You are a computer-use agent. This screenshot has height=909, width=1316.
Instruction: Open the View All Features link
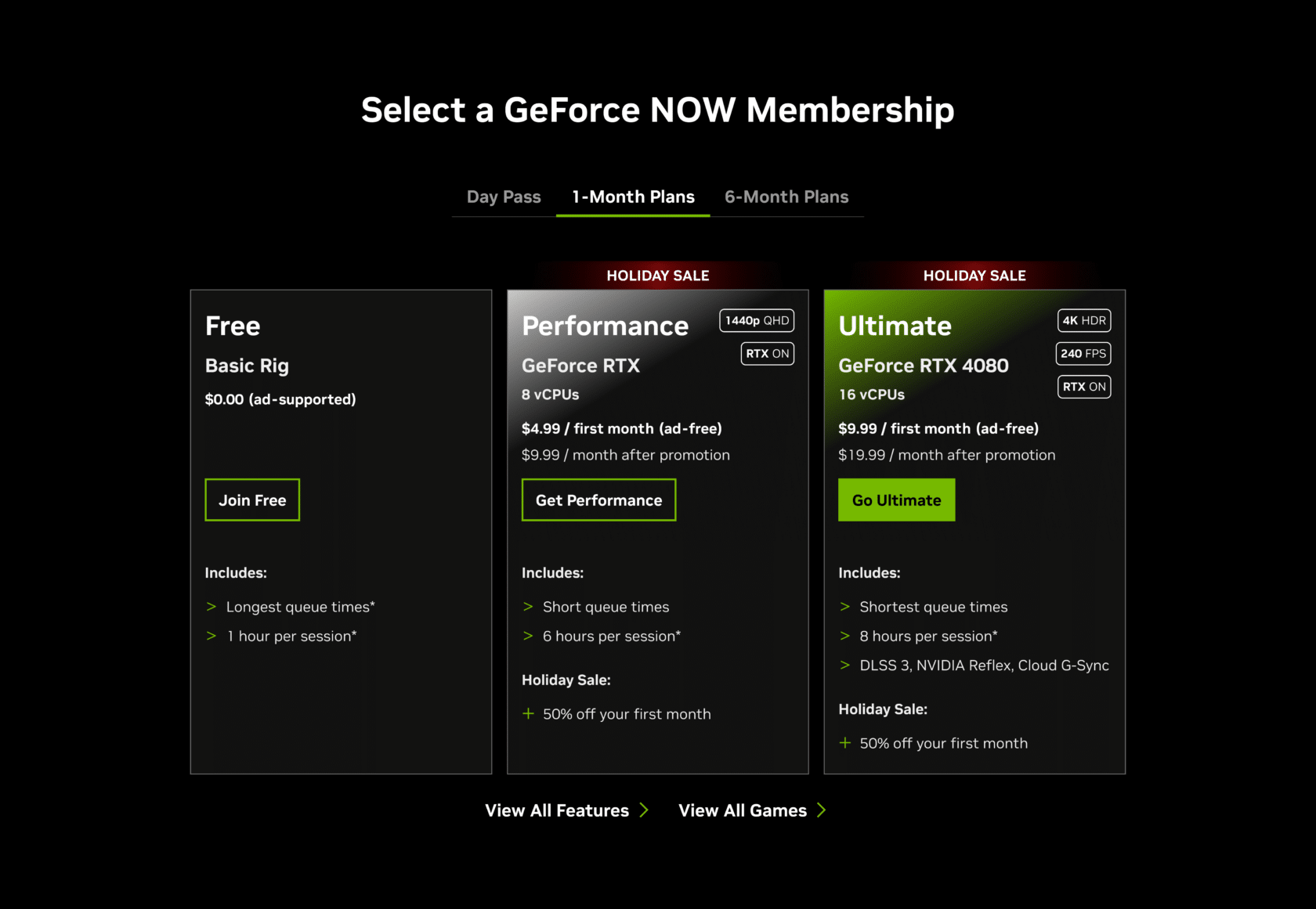(556, 811)
